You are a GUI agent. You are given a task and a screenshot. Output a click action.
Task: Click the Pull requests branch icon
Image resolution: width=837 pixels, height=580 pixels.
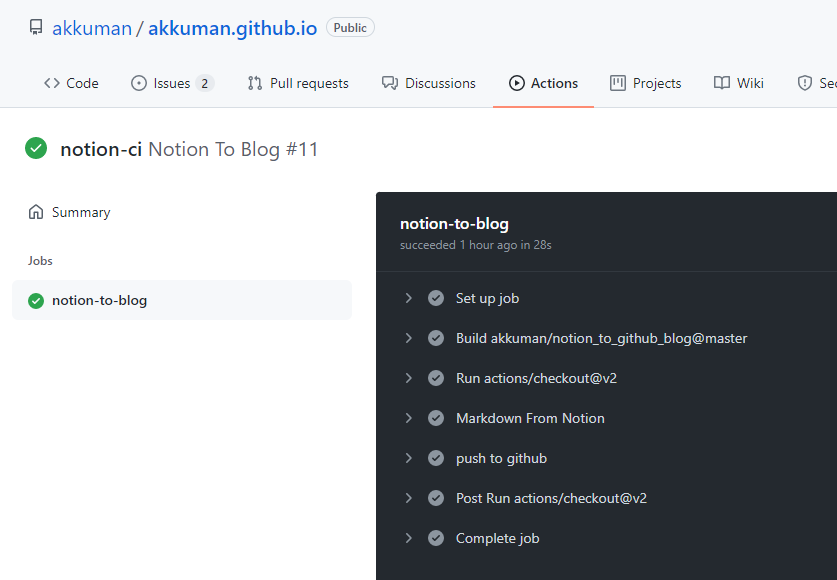255,83
